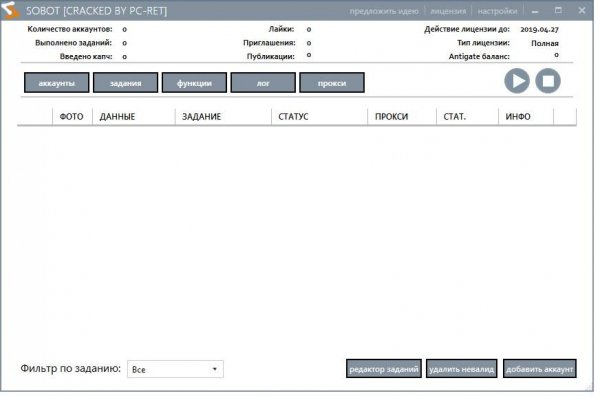The height and width of the screenshot is (398, 600).
Task: Click the добавить аккаунт button
Action: (540, 369)
